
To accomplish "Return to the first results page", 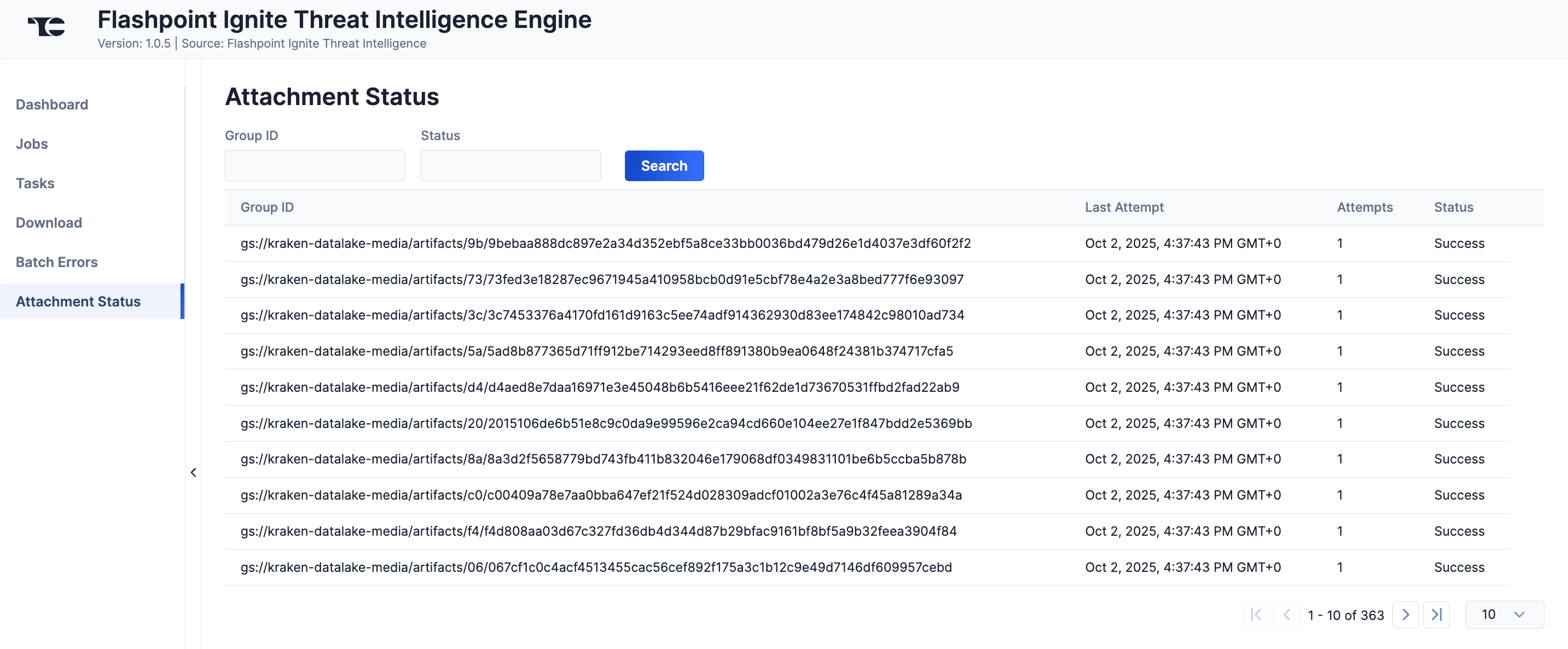I will 1256,615.
